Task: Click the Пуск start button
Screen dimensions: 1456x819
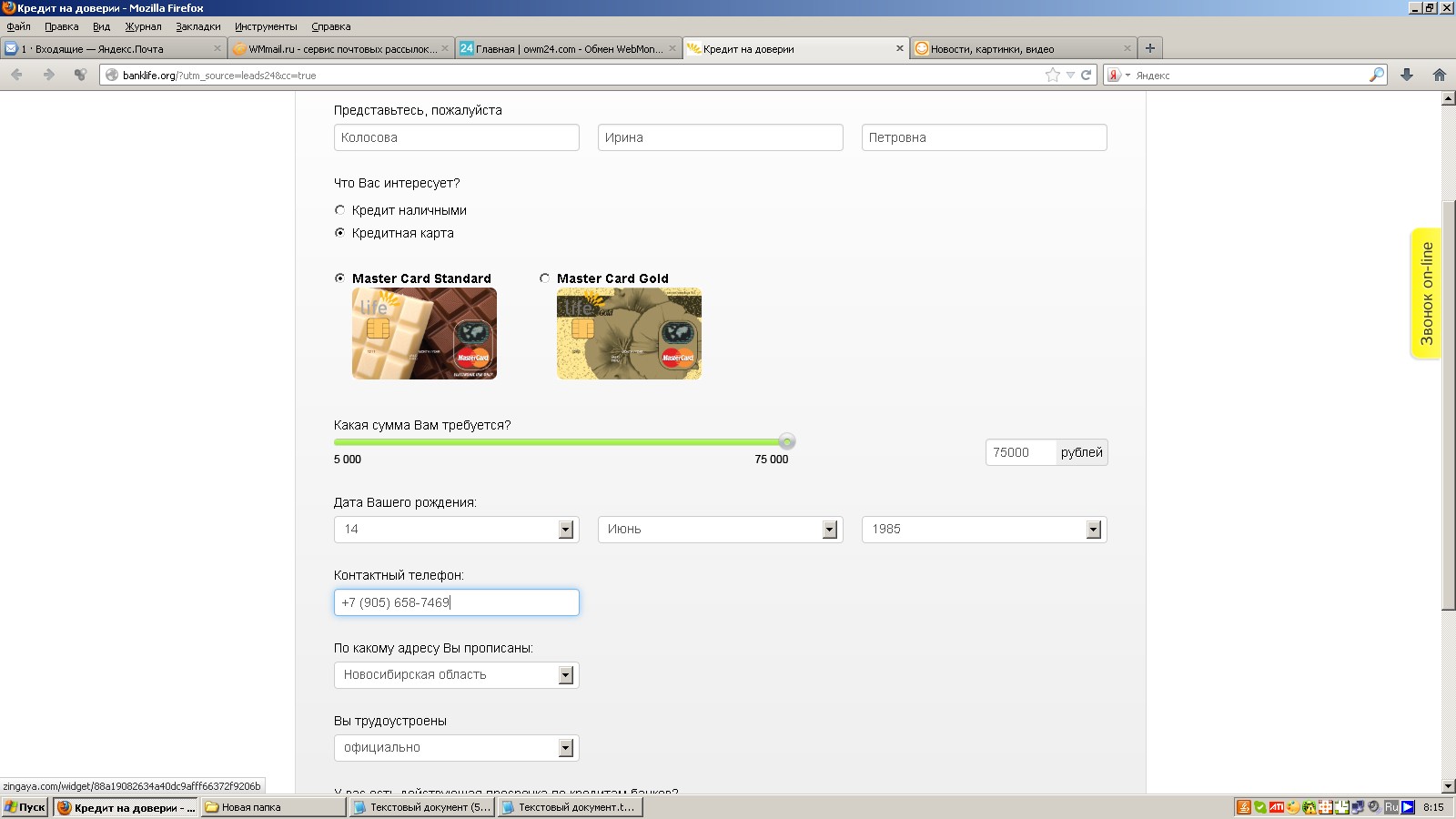Action: pos(25,807)
